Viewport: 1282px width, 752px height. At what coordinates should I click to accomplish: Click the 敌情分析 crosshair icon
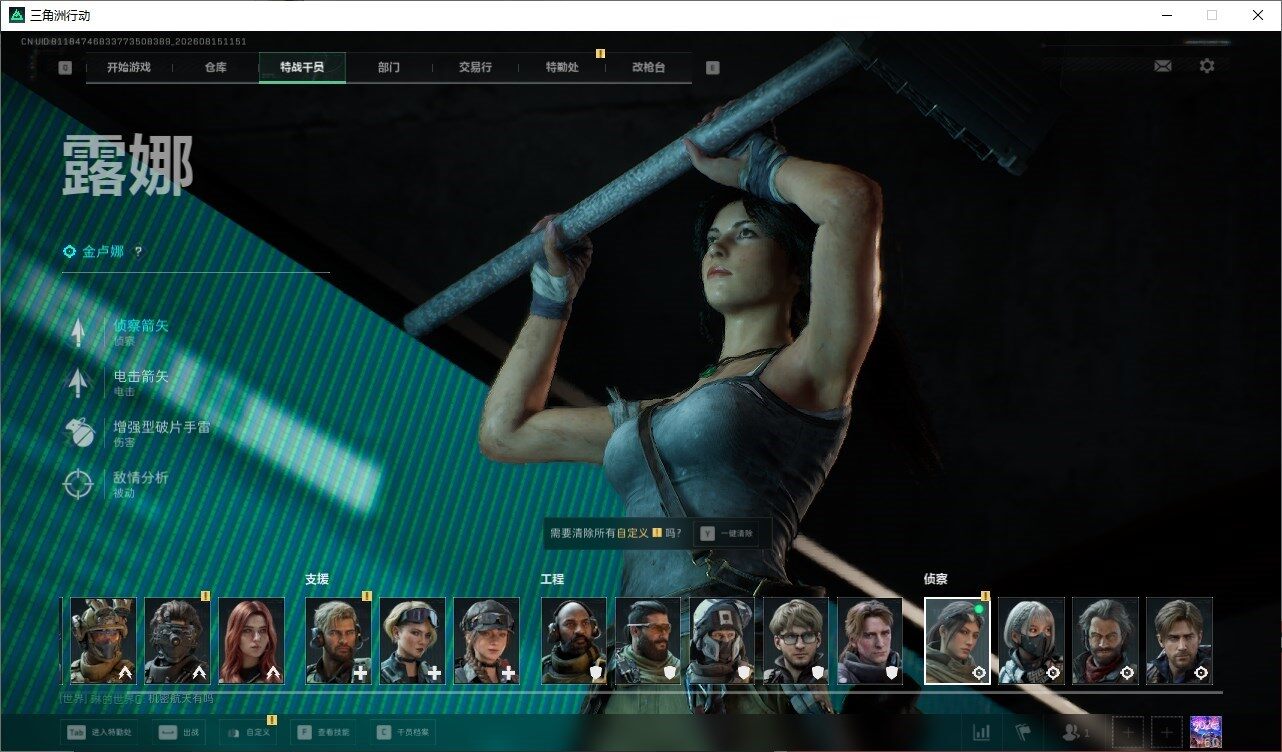(78, 484)
